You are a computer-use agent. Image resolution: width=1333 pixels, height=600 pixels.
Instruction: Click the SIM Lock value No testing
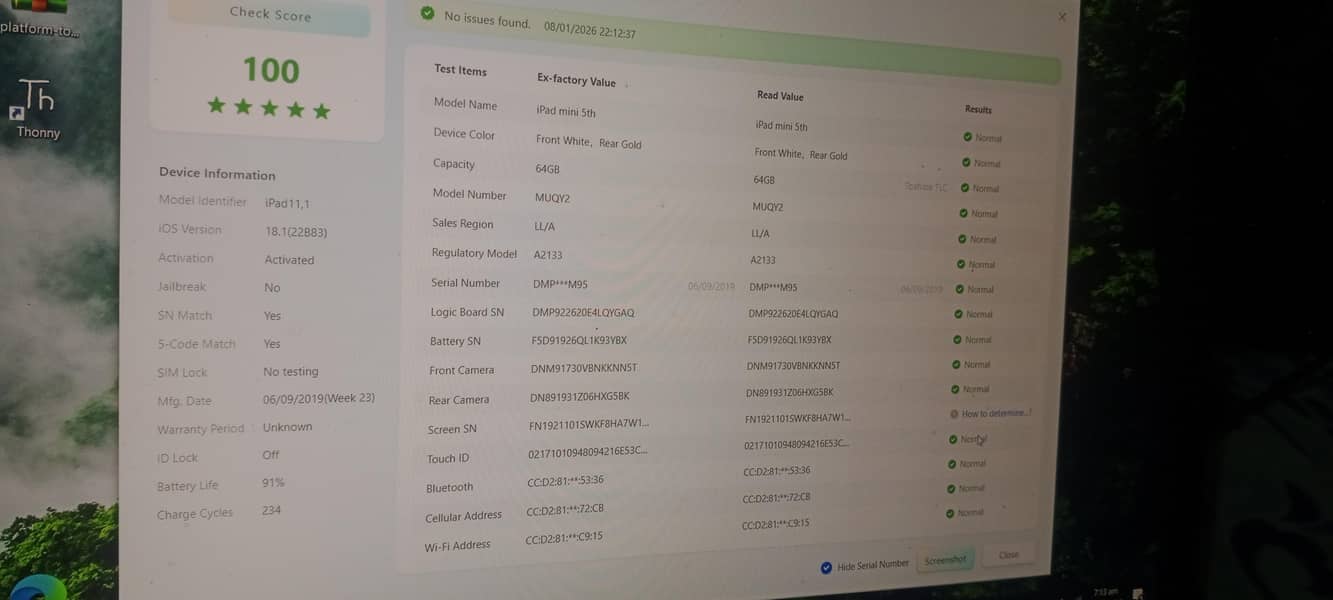coord(290,371)
